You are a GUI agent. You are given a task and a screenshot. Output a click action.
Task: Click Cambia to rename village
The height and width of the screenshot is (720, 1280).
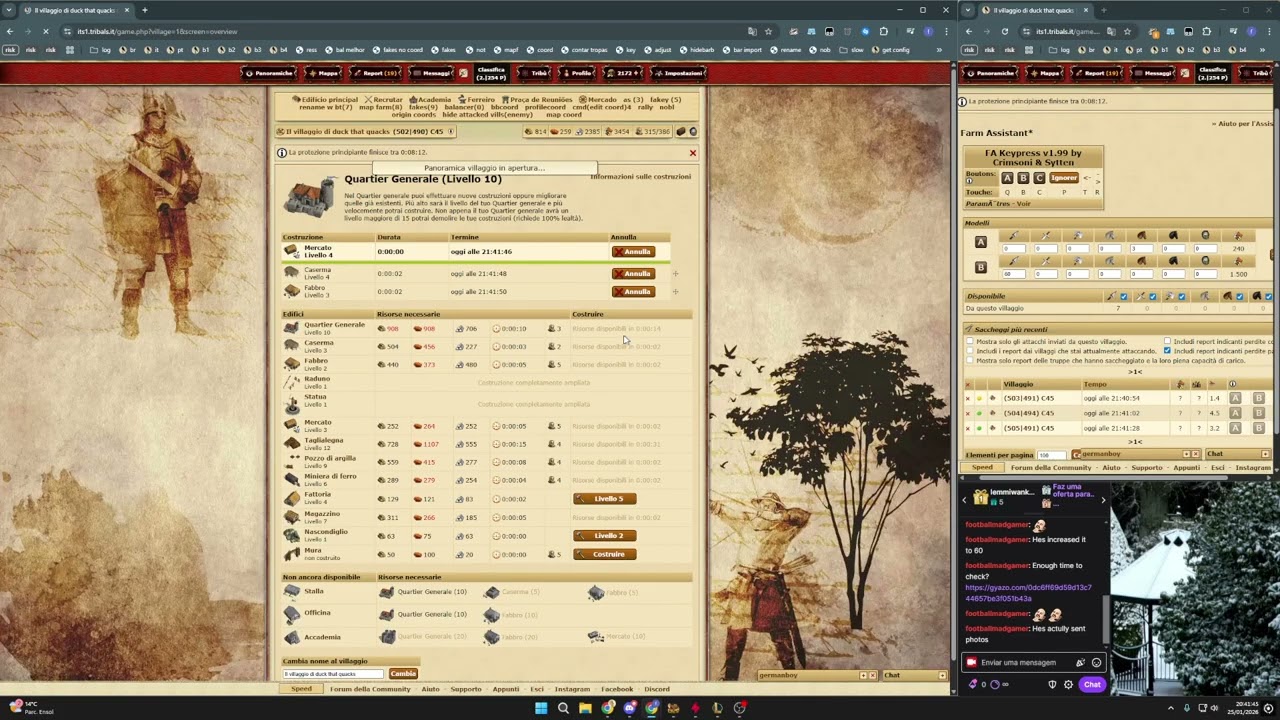403,674
